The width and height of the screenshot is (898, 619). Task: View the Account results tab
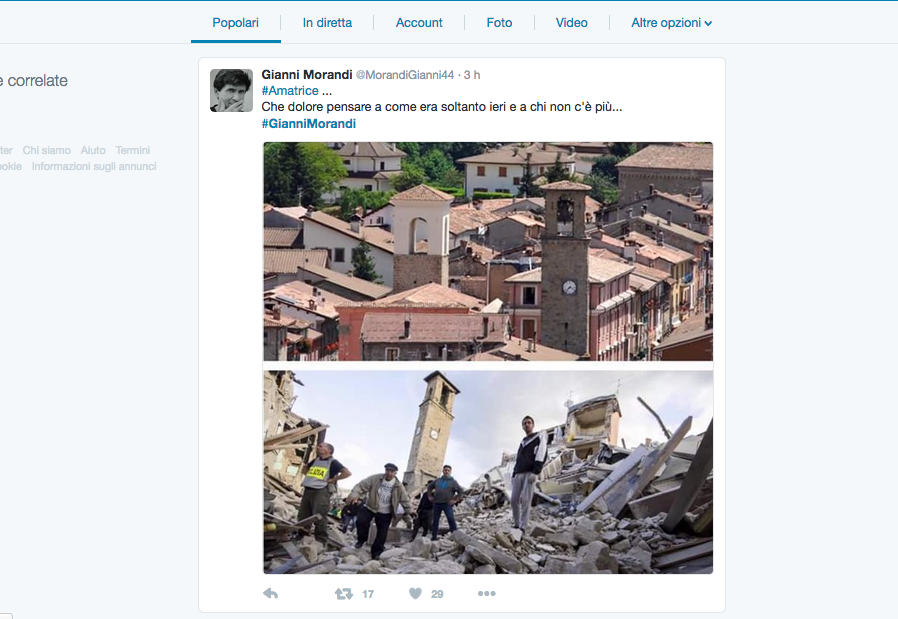coord(419,22)
